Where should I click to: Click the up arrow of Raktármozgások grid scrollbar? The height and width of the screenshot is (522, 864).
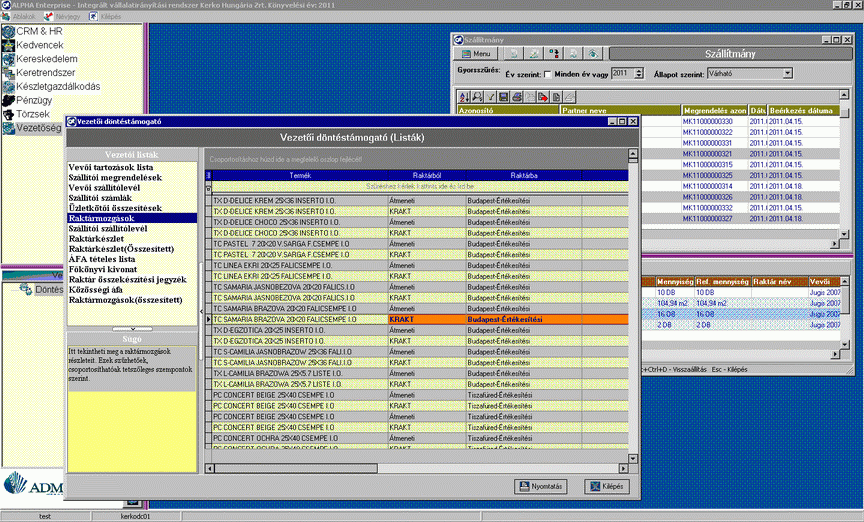[x=633, y=153]
